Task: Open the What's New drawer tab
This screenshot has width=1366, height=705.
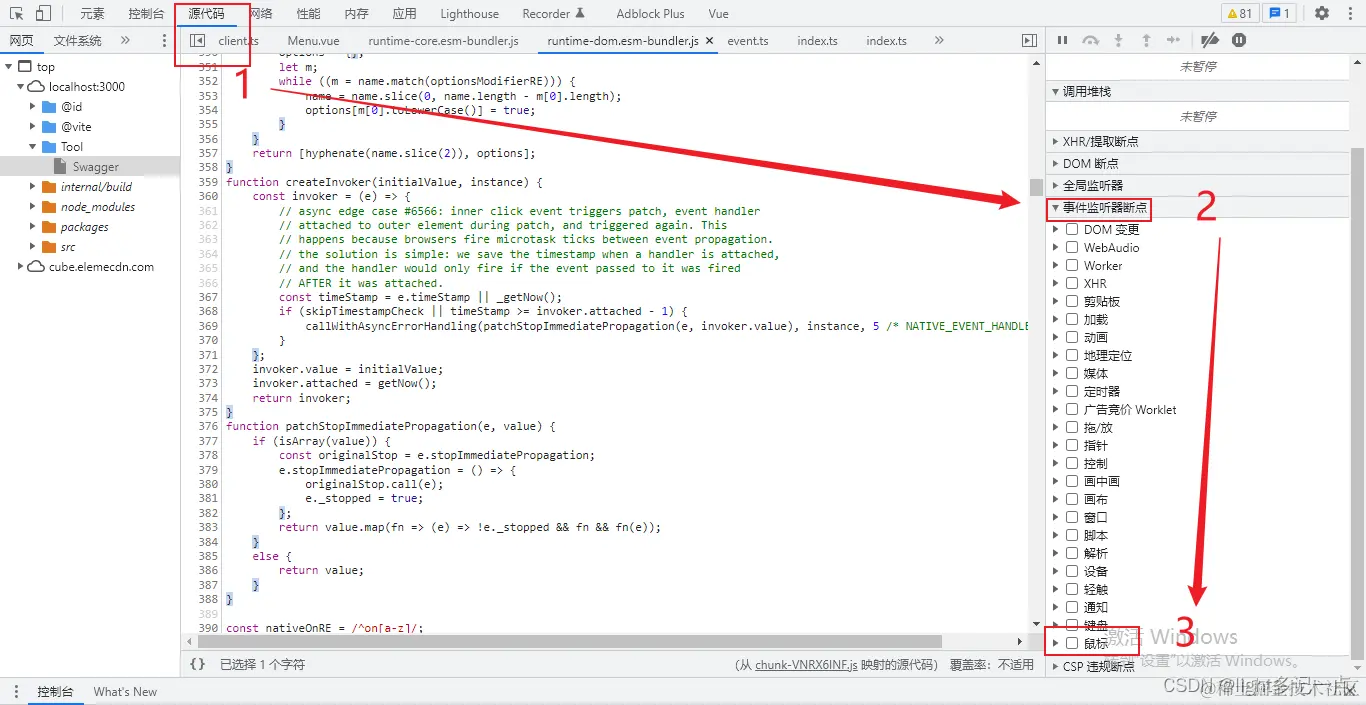Action: 125,691
